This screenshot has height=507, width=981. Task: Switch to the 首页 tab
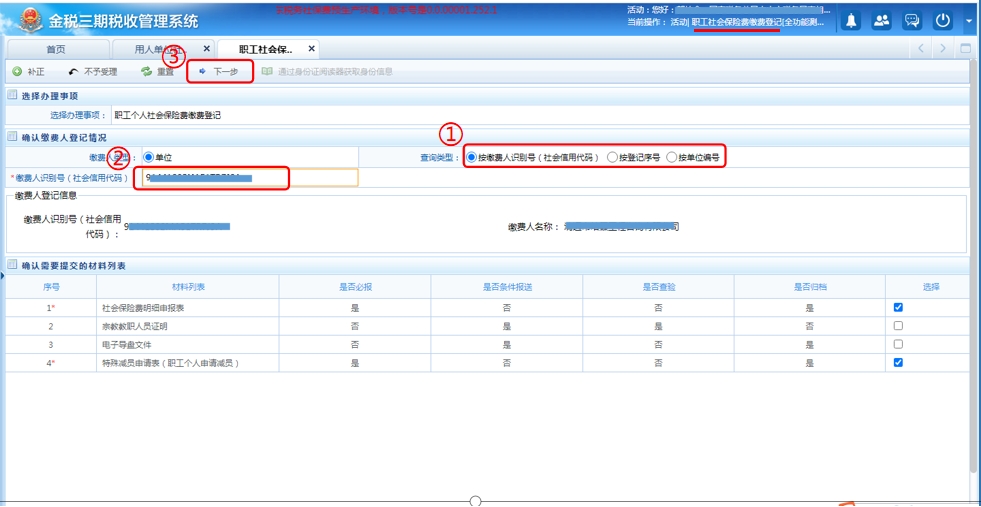pos(57,49)
